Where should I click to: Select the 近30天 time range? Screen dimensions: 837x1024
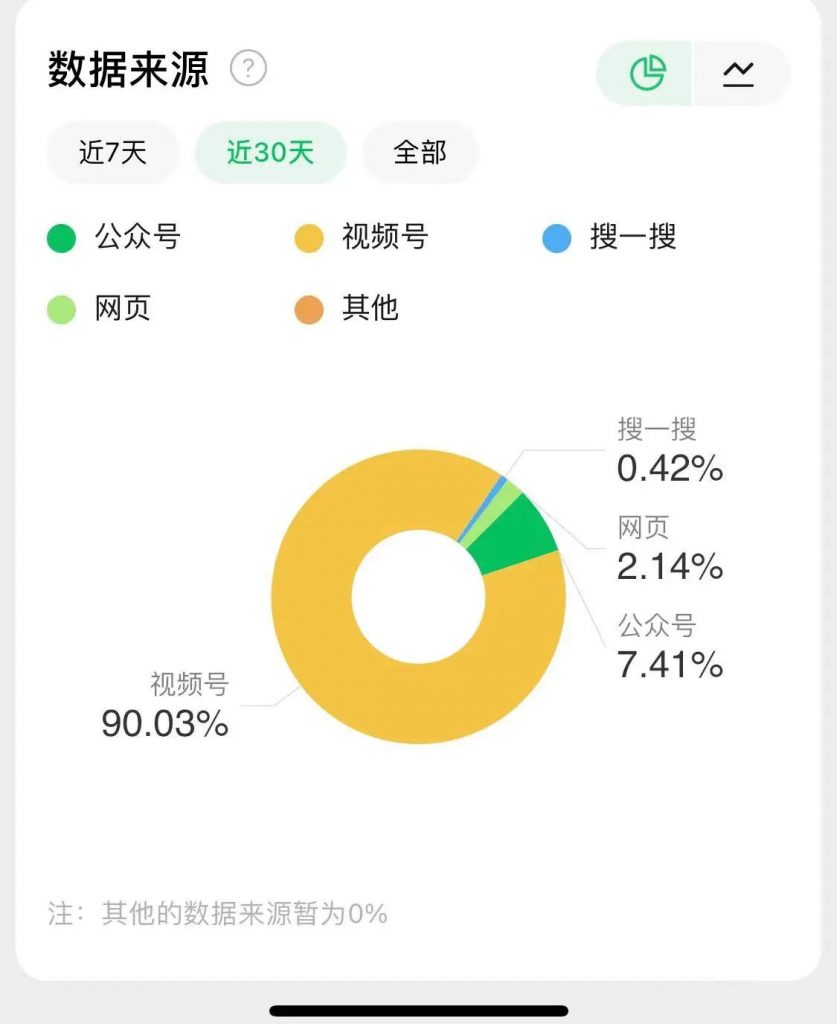(270, 152)
